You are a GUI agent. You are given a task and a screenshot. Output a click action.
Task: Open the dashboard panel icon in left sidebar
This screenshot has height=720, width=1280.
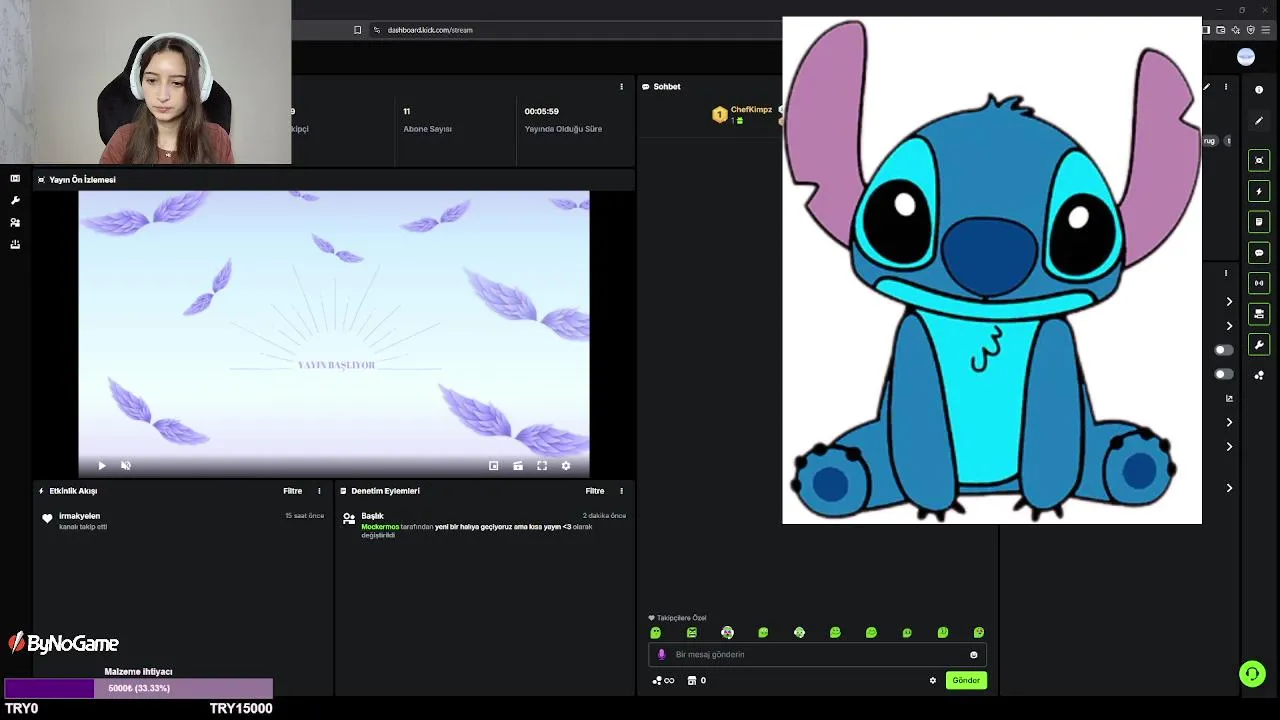(15, 178)
